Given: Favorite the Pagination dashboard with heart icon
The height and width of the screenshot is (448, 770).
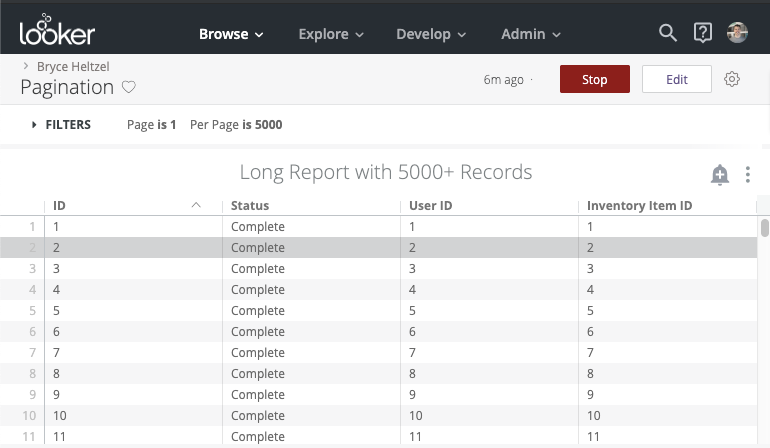Looking at the screenshot, I should pos(129,87).
